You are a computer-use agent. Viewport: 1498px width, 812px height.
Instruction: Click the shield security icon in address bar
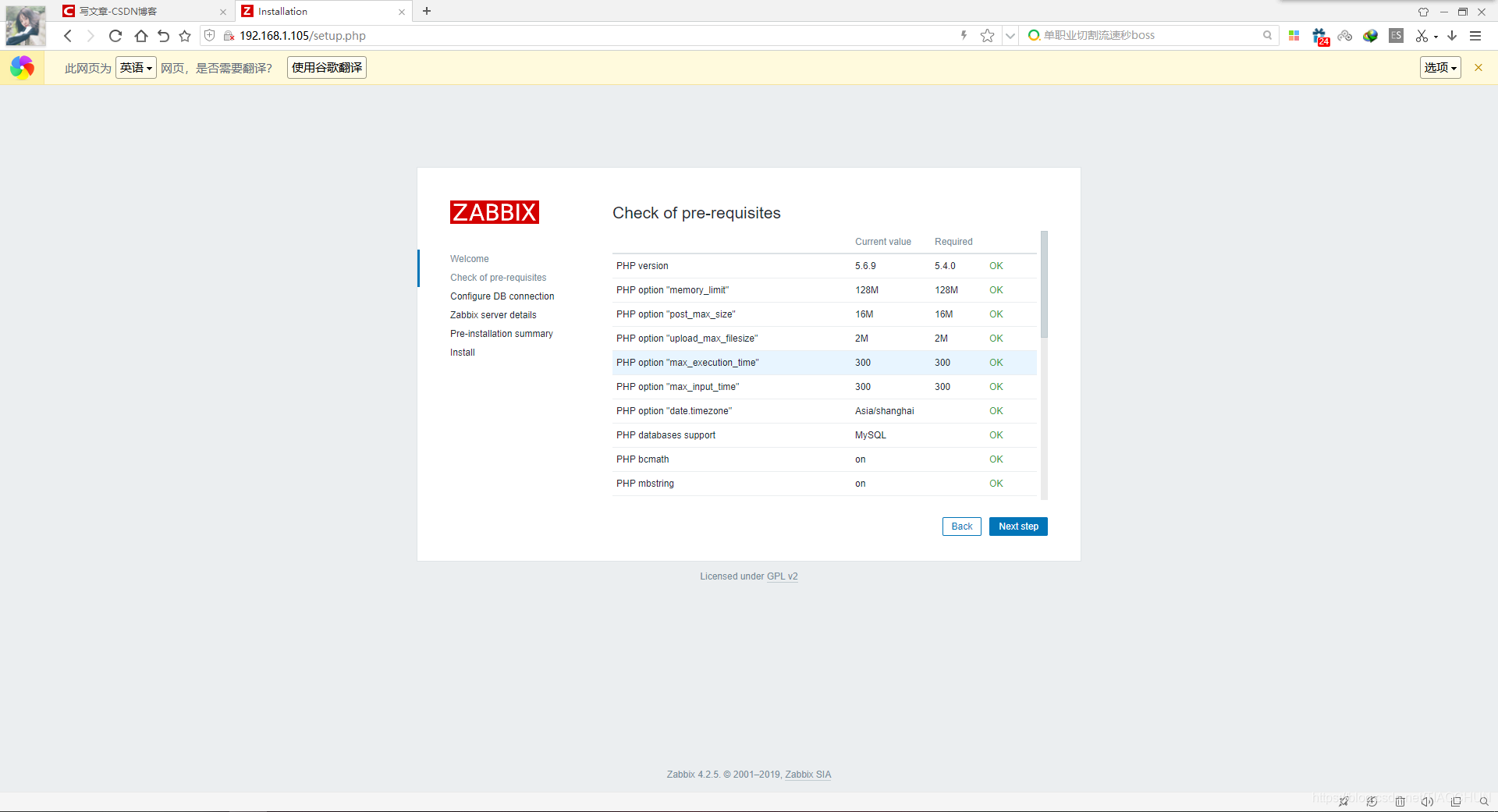tap(209, 36)
